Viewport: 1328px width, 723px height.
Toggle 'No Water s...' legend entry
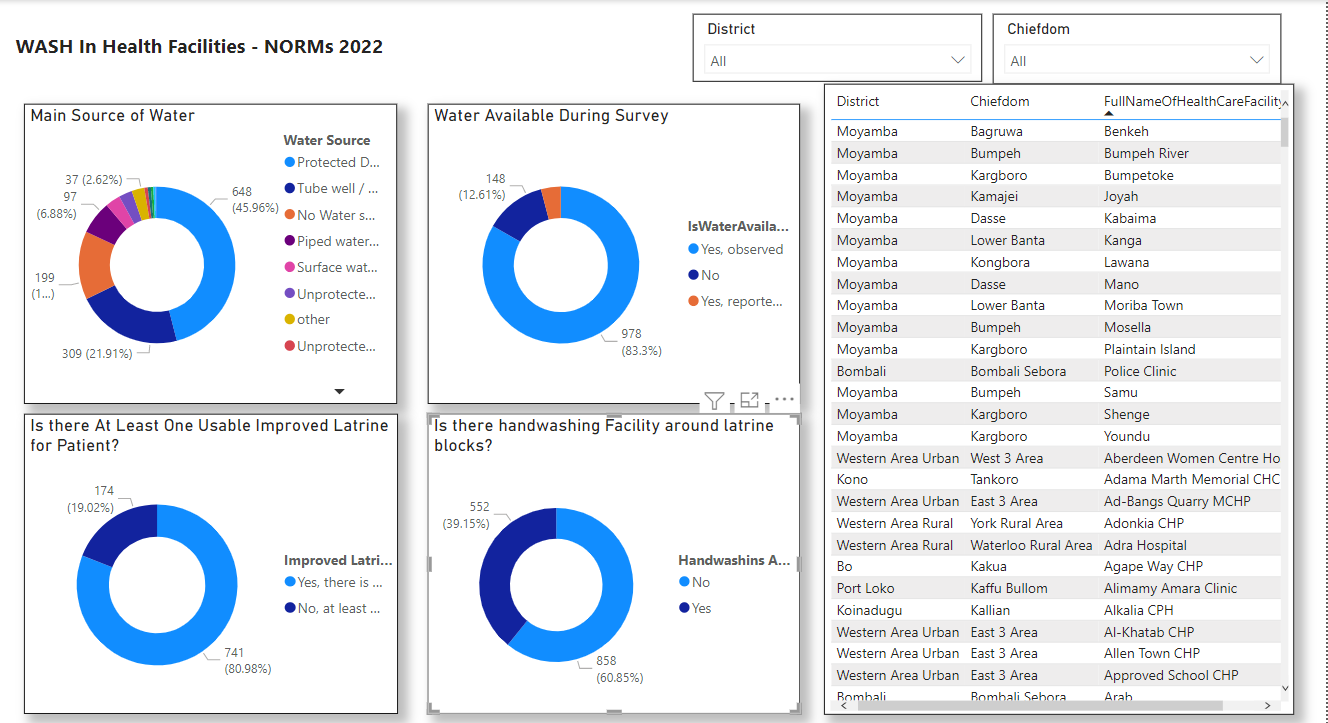coord(337,215)
